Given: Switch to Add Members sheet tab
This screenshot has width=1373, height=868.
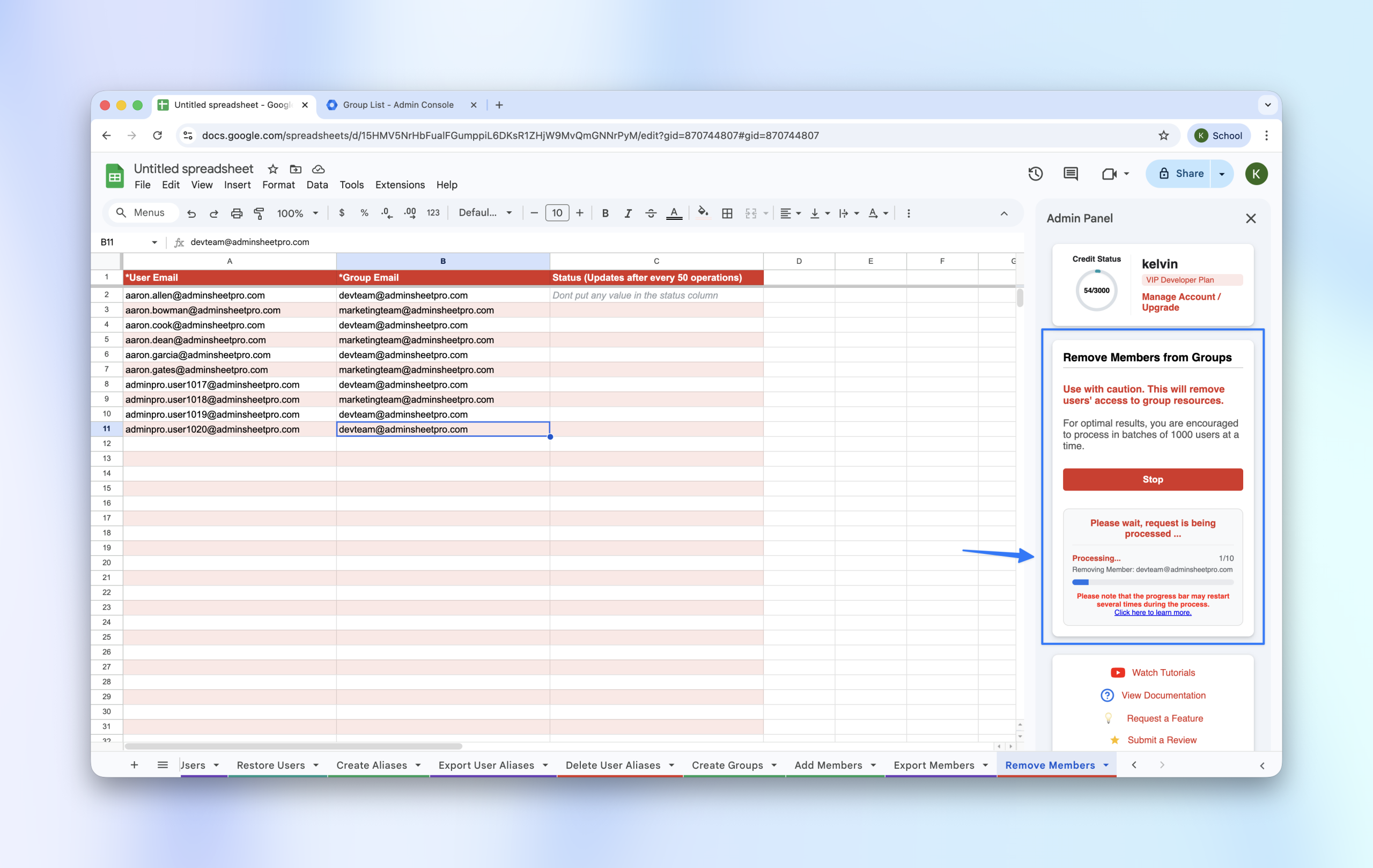Looking at the screenshot, I should (828, 765).
